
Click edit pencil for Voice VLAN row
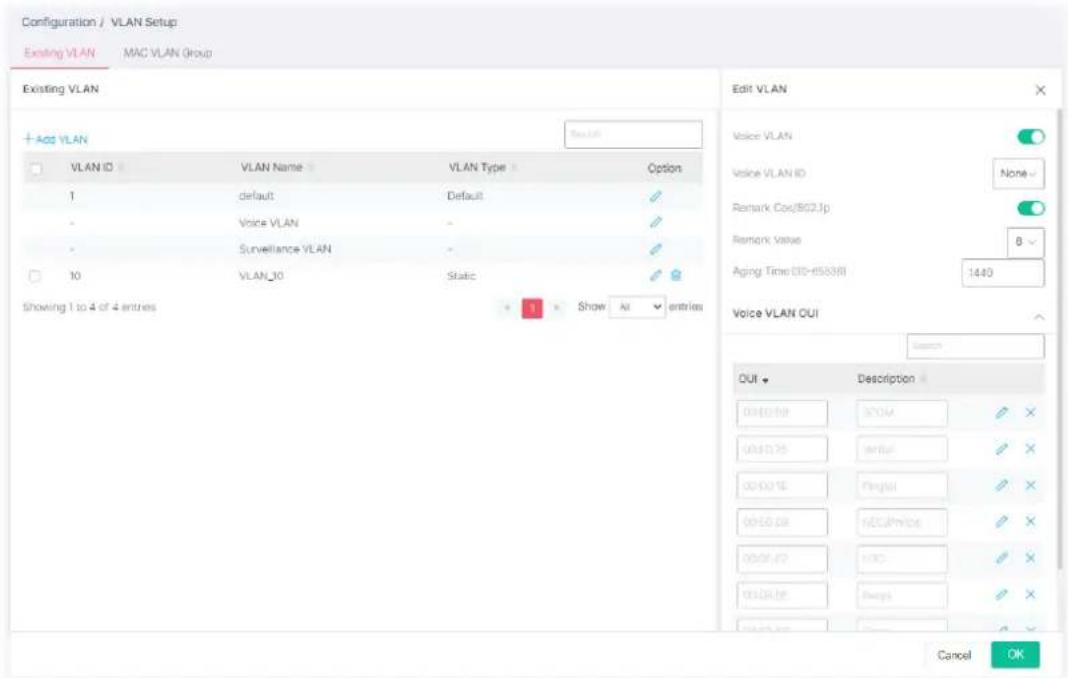(x=655, y=222)
